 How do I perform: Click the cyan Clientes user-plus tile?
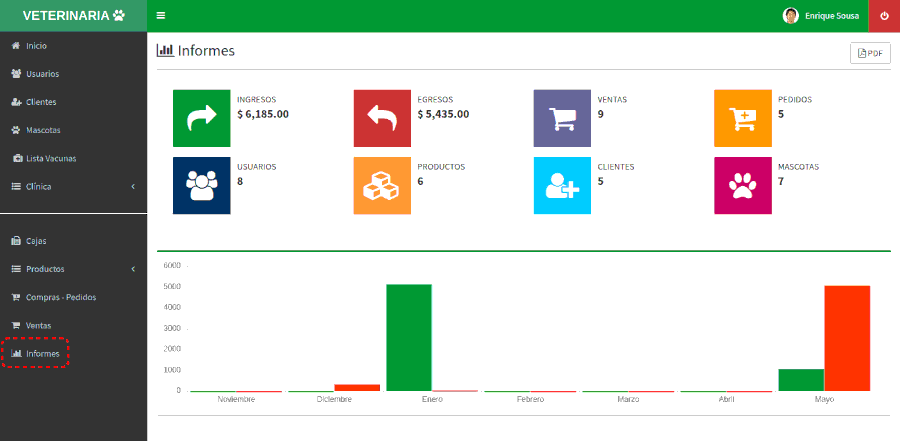coord(562,185)
